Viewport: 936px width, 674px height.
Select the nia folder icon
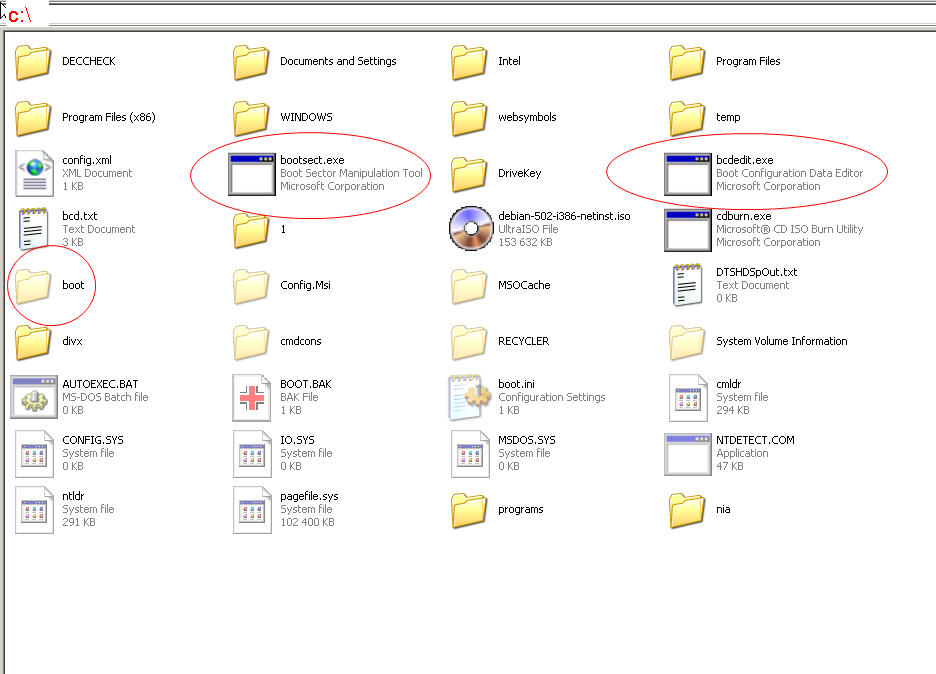(x=687, y=510)
